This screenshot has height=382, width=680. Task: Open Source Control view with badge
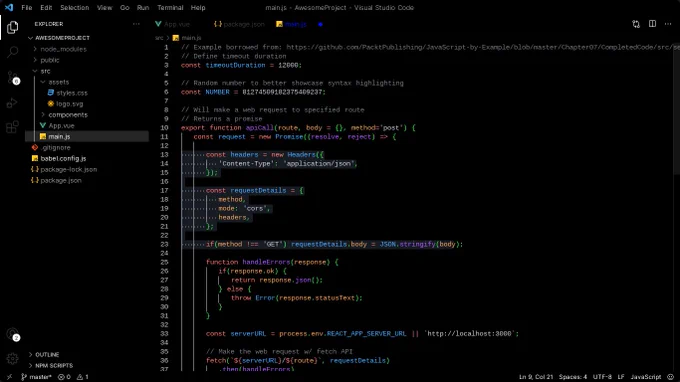point(13,78)
